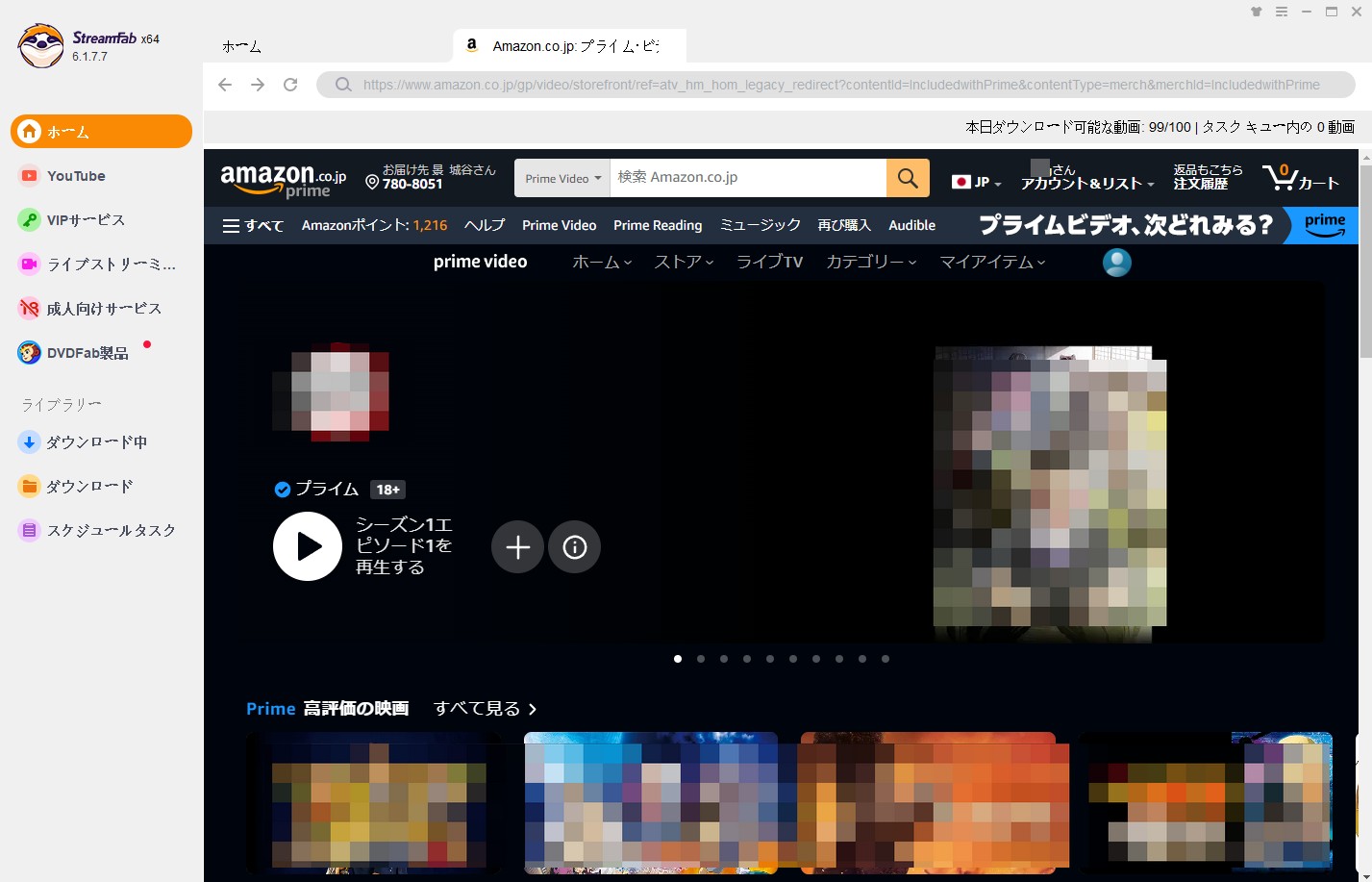The width and height of the screenshot is (1372, 882).
Task: Open Prime Reading nav link
Action: click(658, 225)
